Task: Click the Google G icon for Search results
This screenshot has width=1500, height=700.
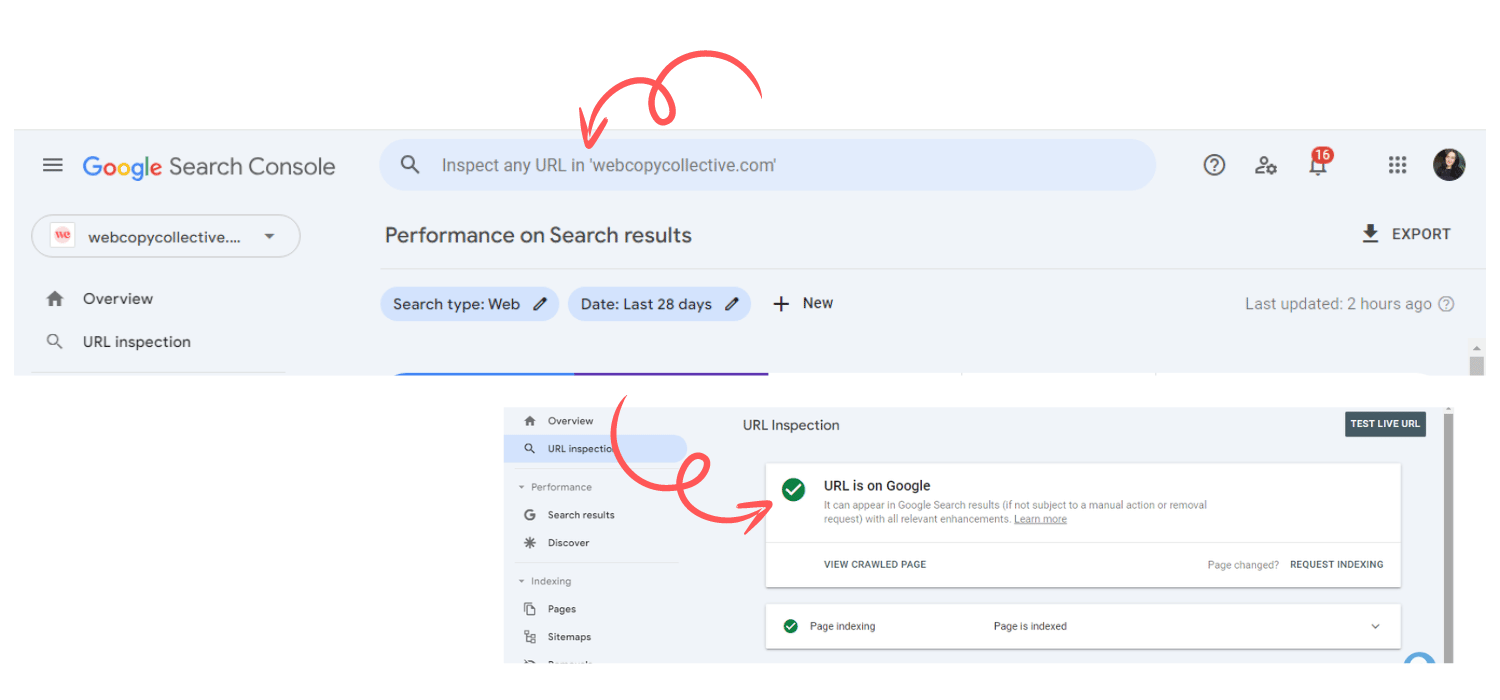Action: tap(530, 515)
